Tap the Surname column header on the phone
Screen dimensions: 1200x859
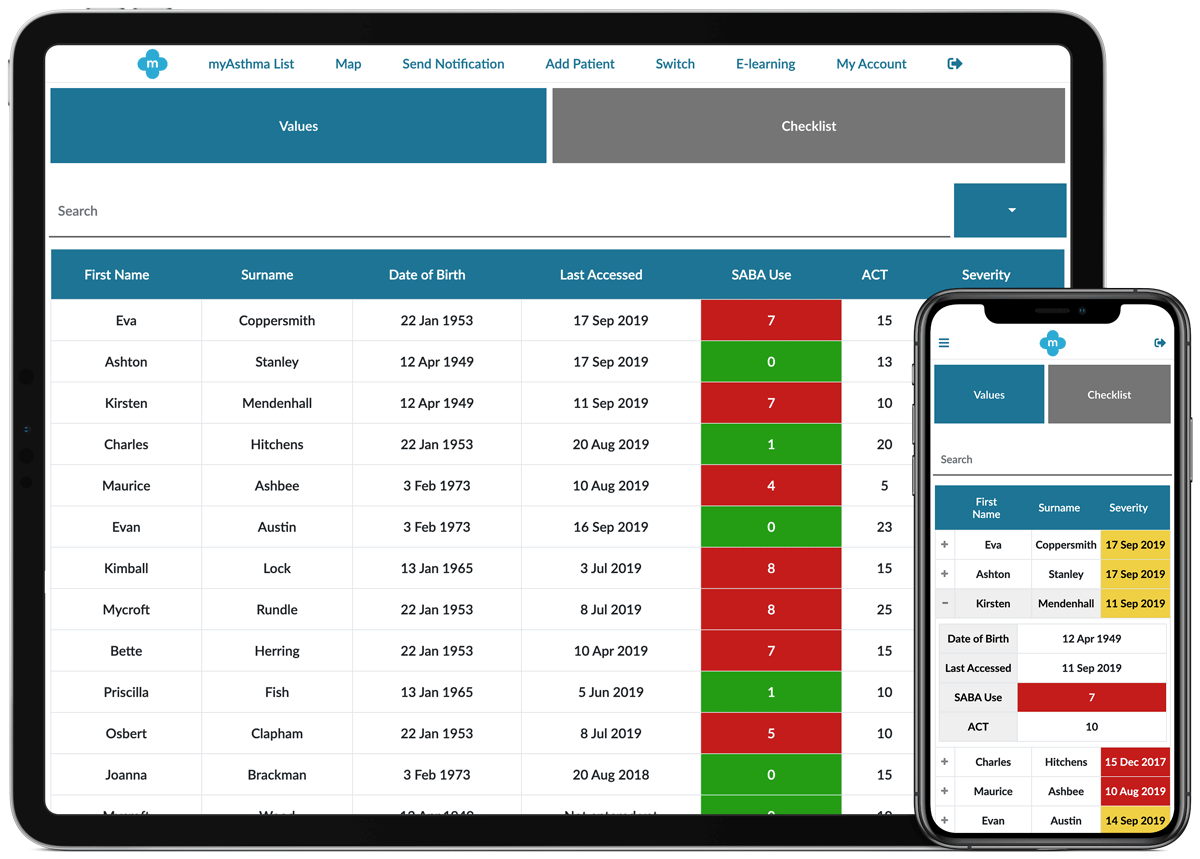tap(1059, 508)
